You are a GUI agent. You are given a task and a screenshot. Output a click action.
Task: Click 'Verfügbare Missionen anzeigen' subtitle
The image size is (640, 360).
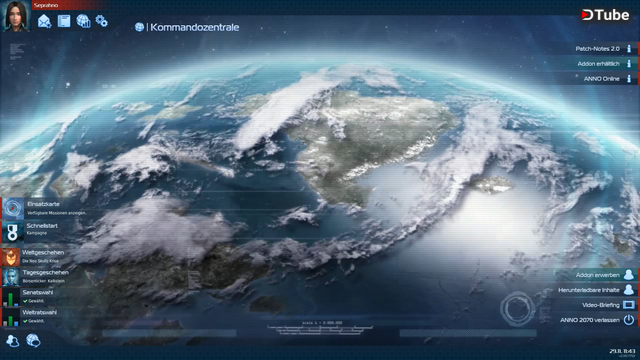point(57,213)
